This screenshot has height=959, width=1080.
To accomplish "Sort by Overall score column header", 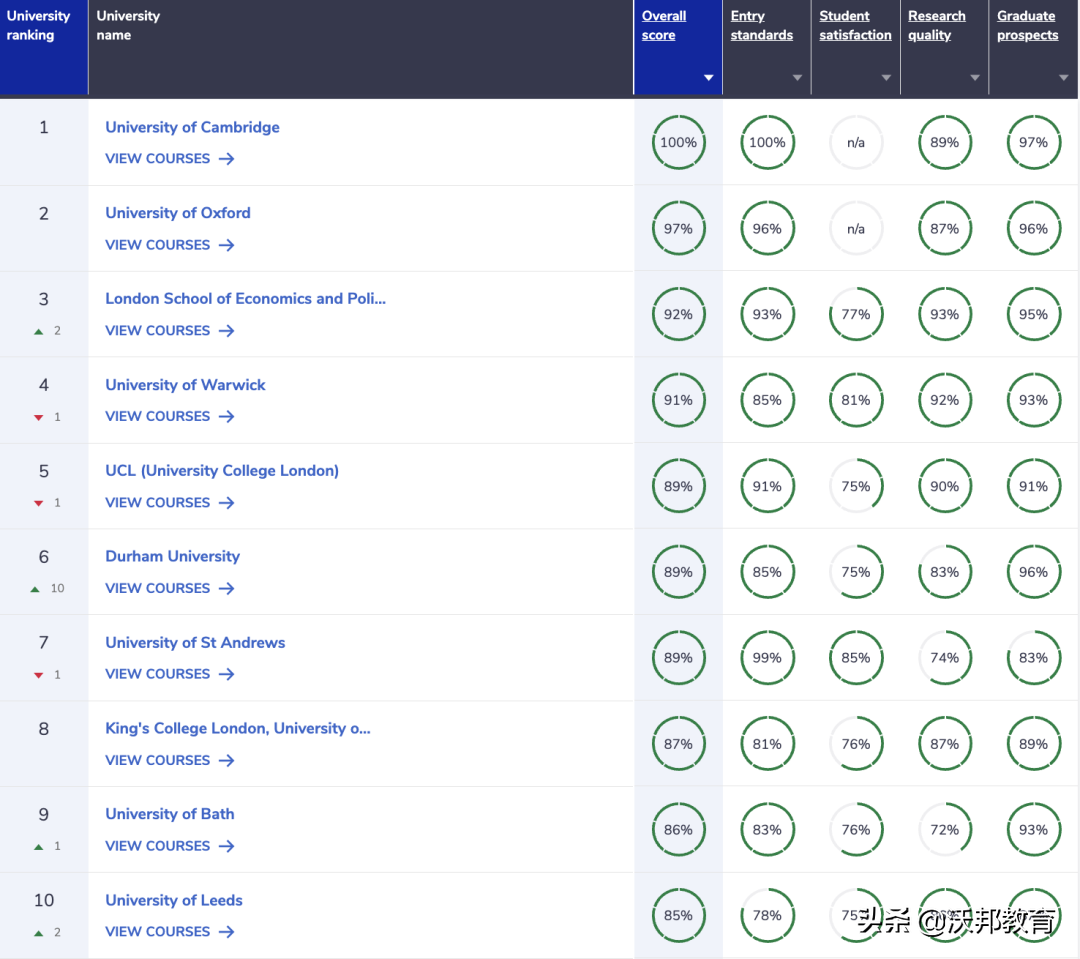I will pos(664,25).
